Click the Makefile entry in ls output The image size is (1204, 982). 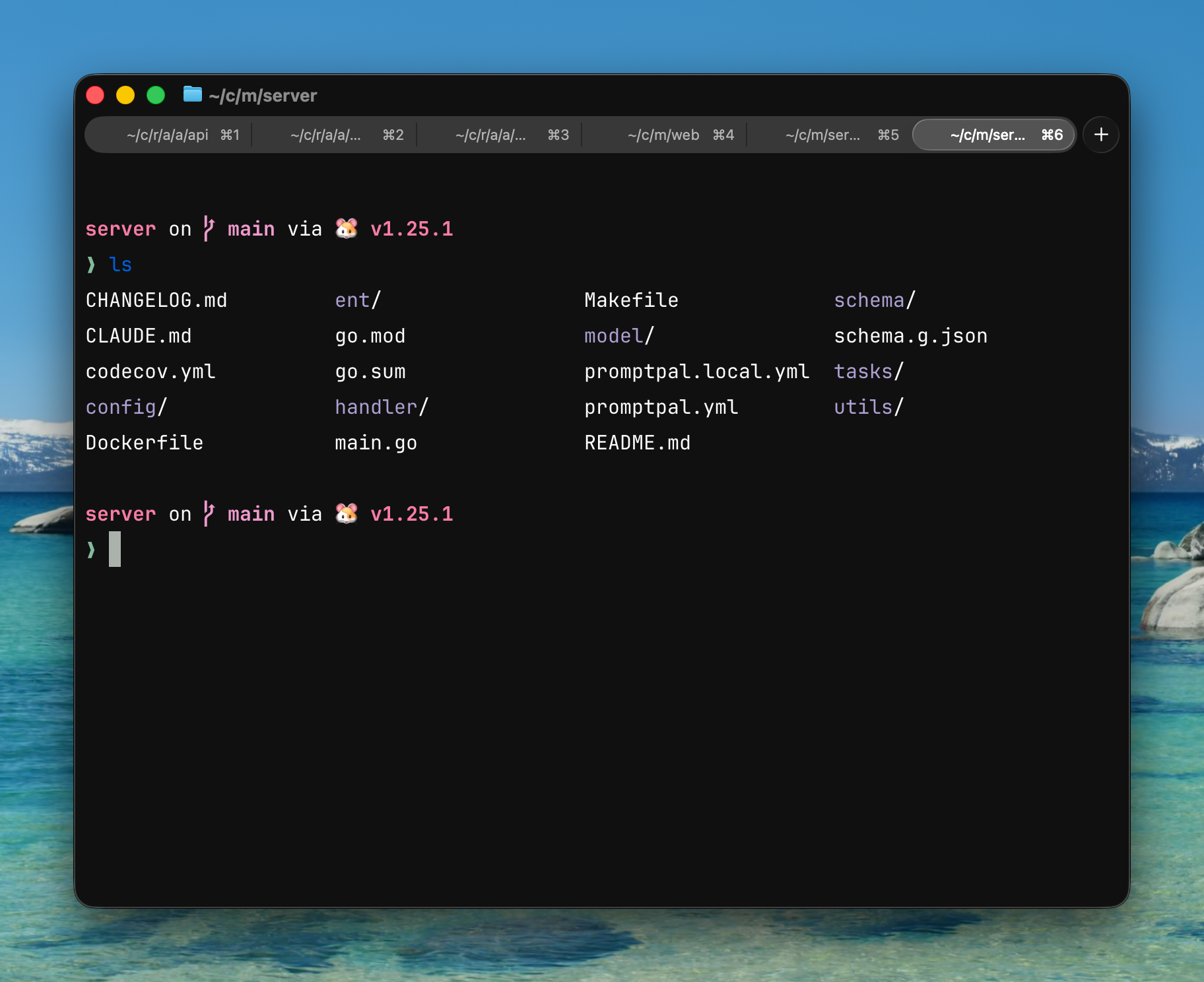point(631,300)
